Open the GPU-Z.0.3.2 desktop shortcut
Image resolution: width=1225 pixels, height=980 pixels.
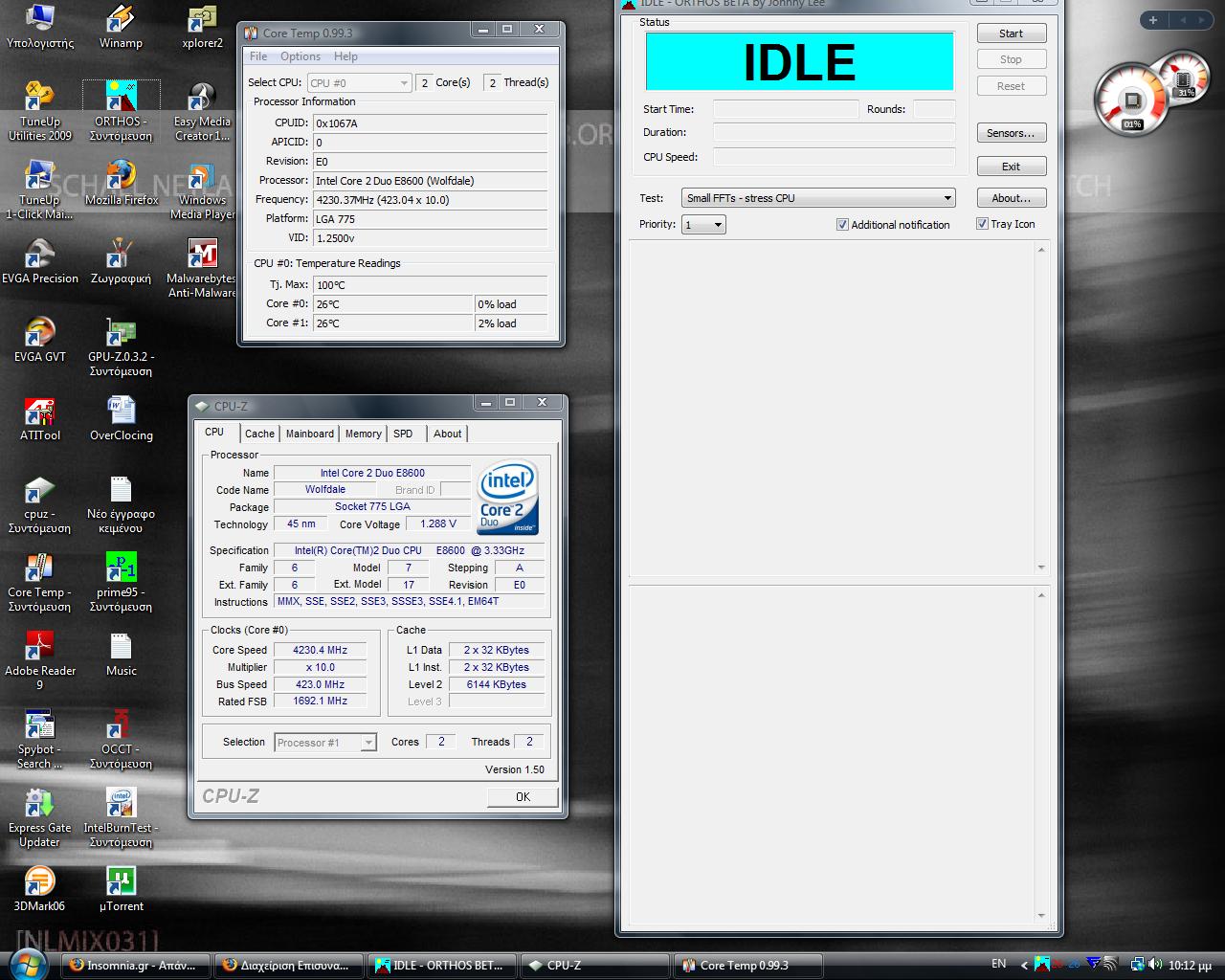point(121,347)
